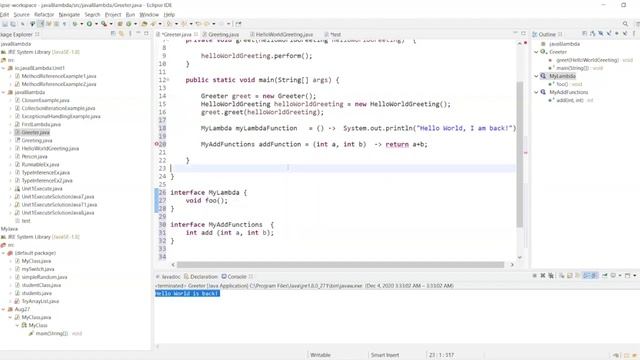This screenshot has width=640, height=360.
Task: Collapse all in the Outline toolbar
Action: 584,33
